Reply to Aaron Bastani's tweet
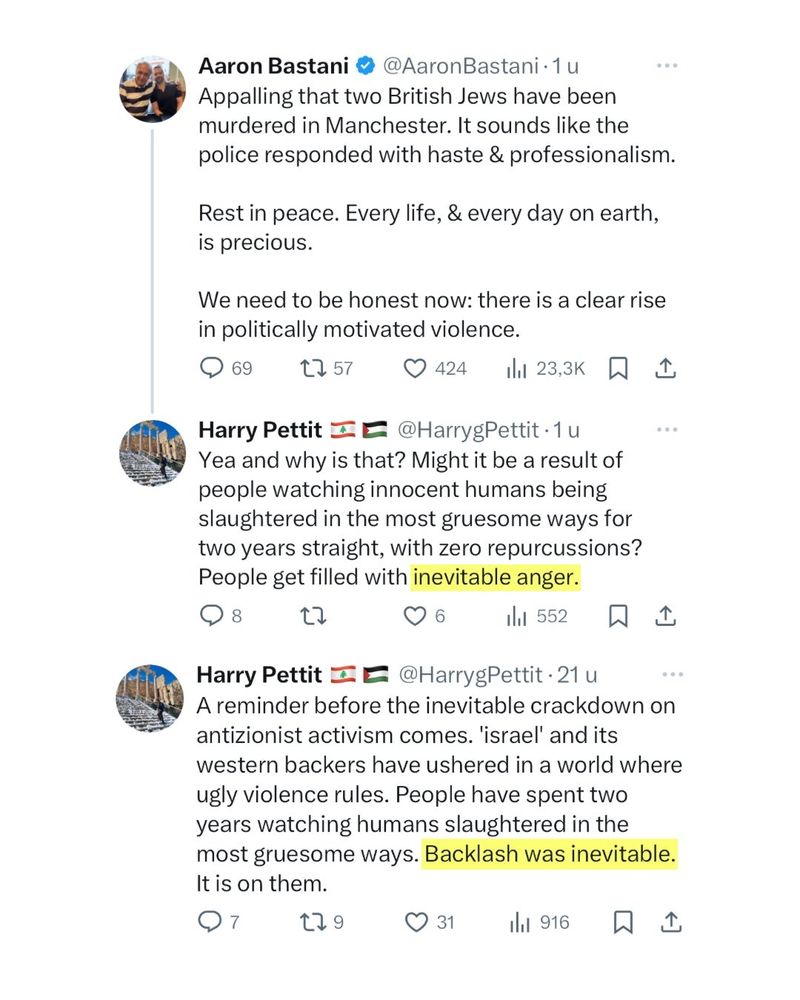 (x=211, y=368)
